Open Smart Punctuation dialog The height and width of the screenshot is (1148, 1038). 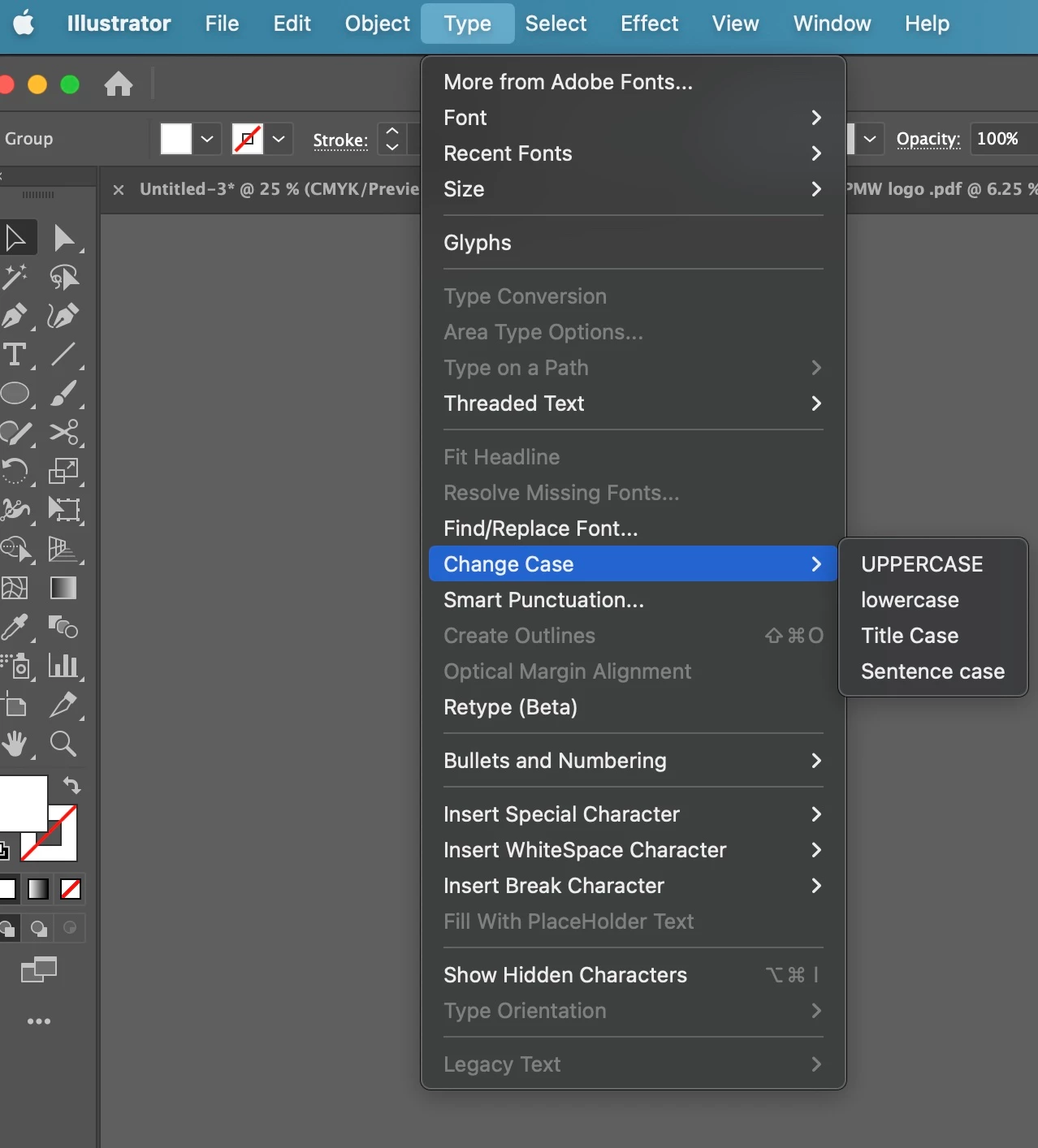tap(633, 600)
